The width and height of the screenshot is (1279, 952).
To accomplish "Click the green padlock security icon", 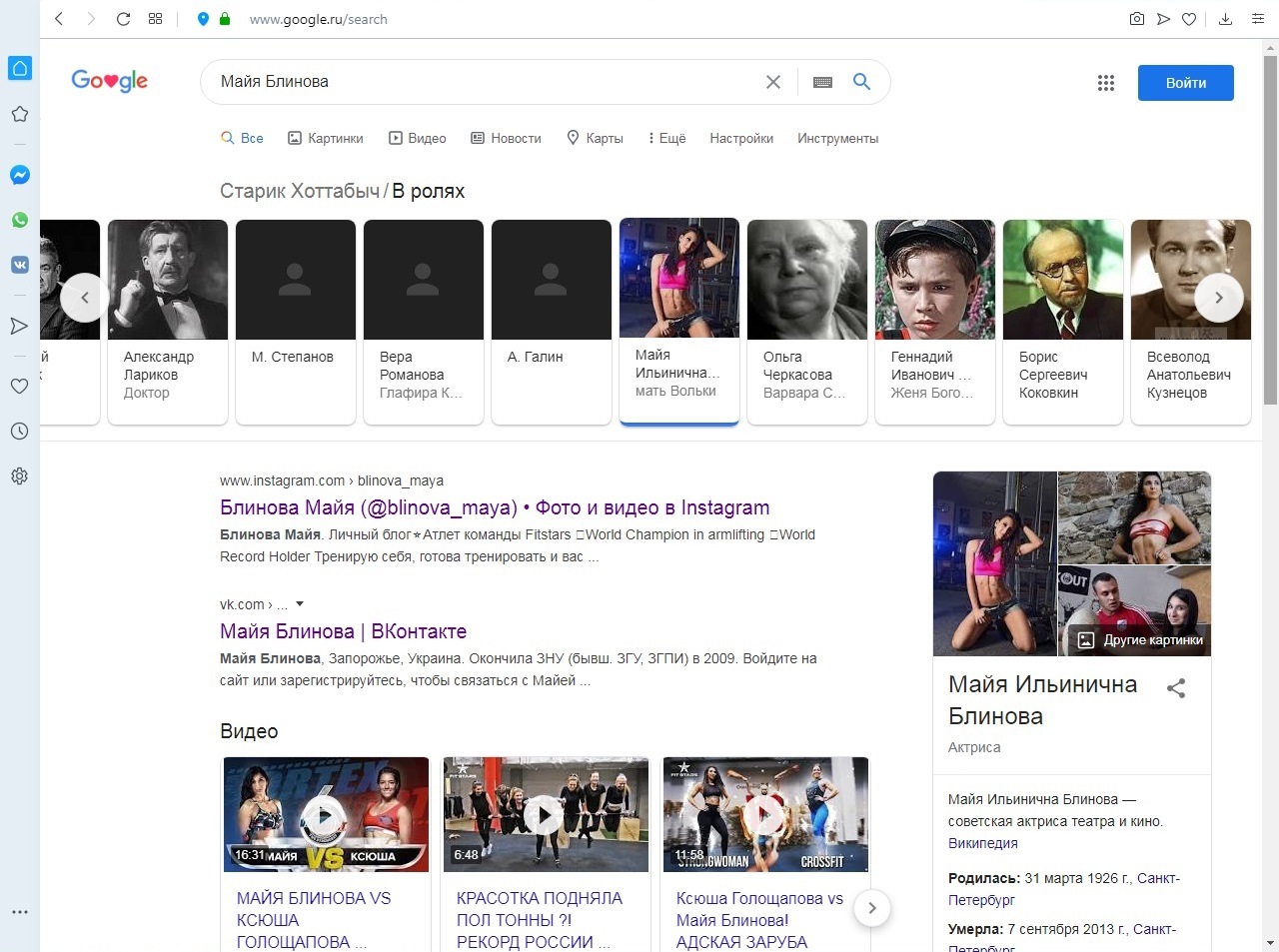I will (225, 19).
